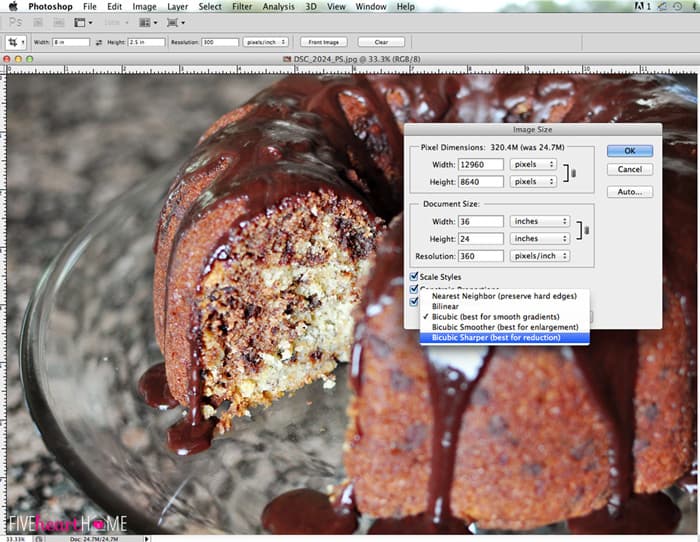Click the Auto... button

point(630,192)
